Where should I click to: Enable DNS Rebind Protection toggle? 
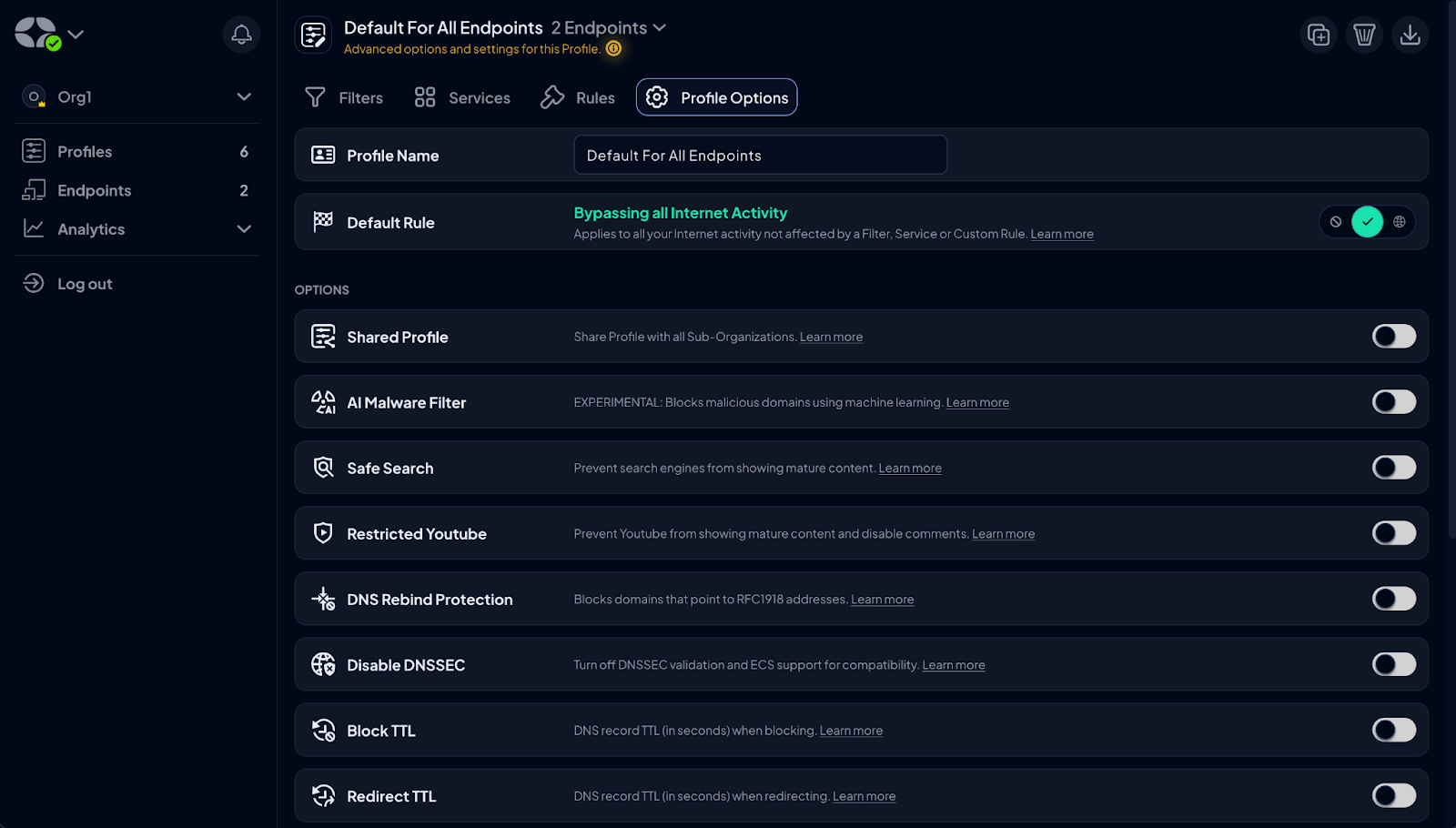coord(1394,599)
